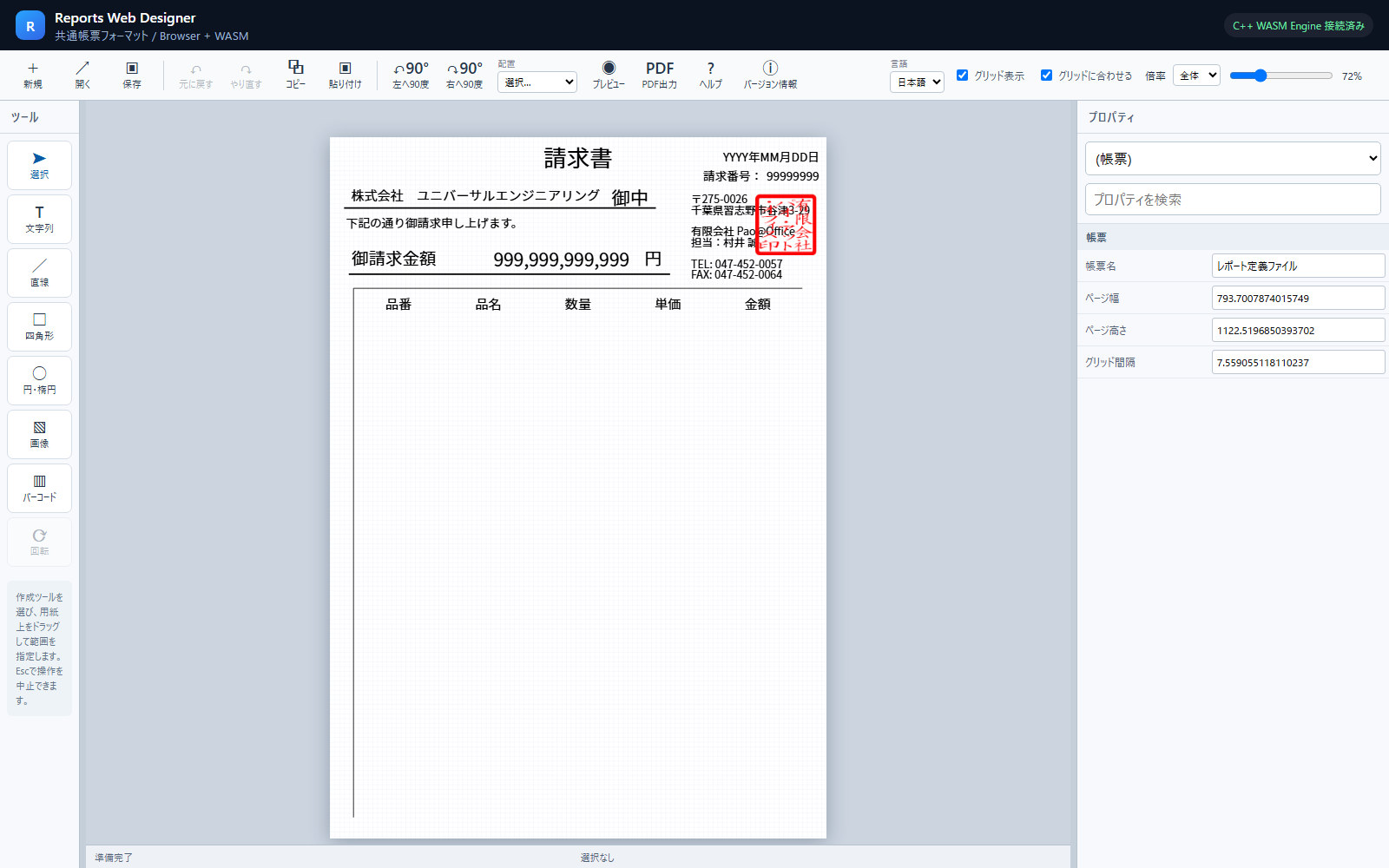Screen dimensions: 1389x868
Task: Open a file with 開く icon
Action: (x=82, y=76)
